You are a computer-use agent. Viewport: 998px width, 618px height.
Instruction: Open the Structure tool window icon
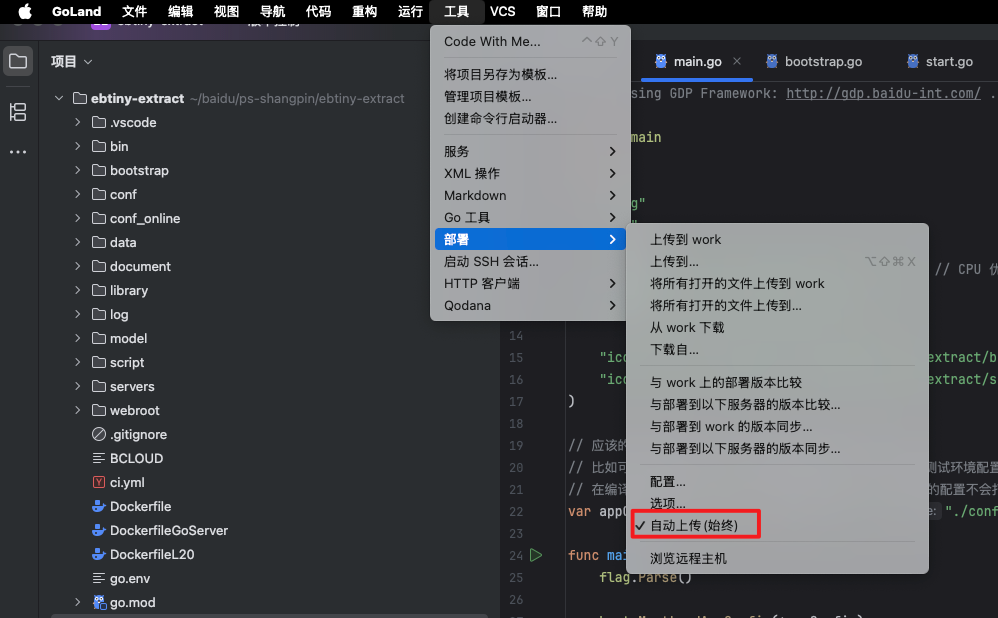point(18,112)
